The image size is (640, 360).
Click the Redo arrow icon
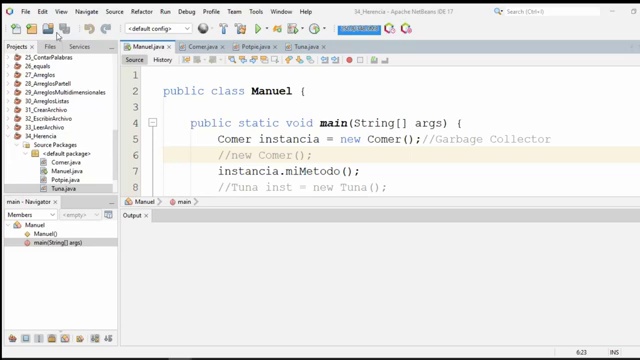click(106, 29)
